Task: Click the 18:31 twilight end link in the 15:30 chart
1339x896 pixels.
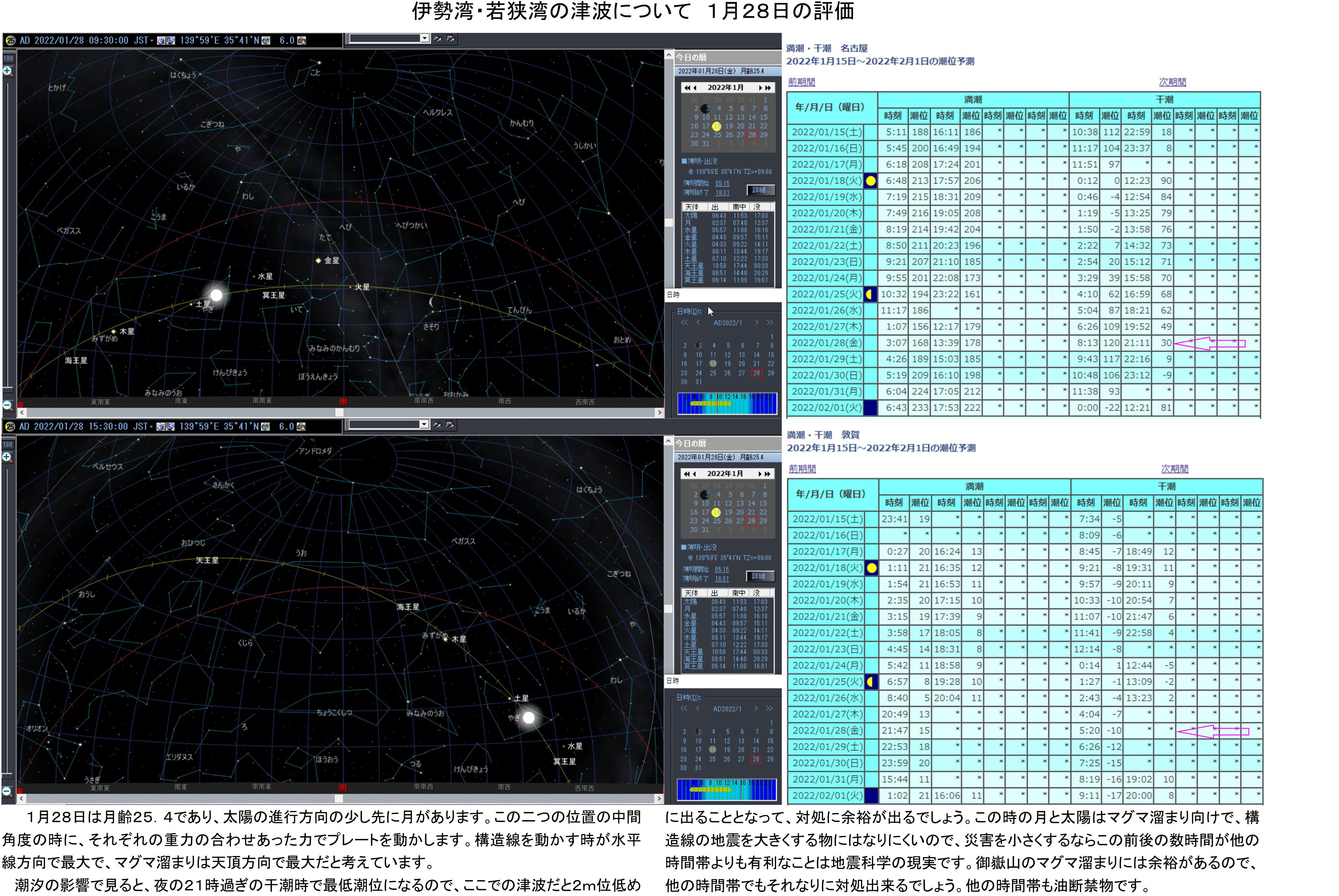Action: pos(722,579)
